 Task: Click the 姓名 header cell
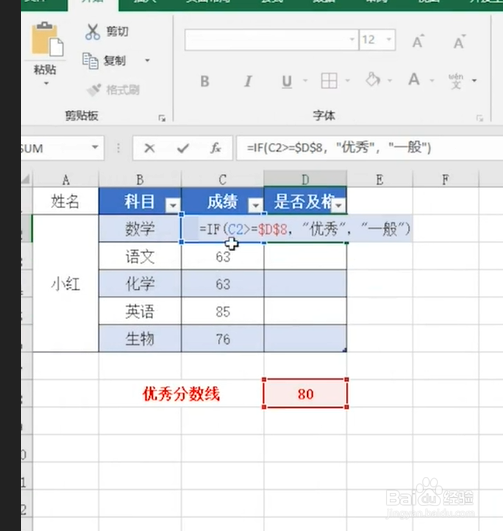coord(66,201)
